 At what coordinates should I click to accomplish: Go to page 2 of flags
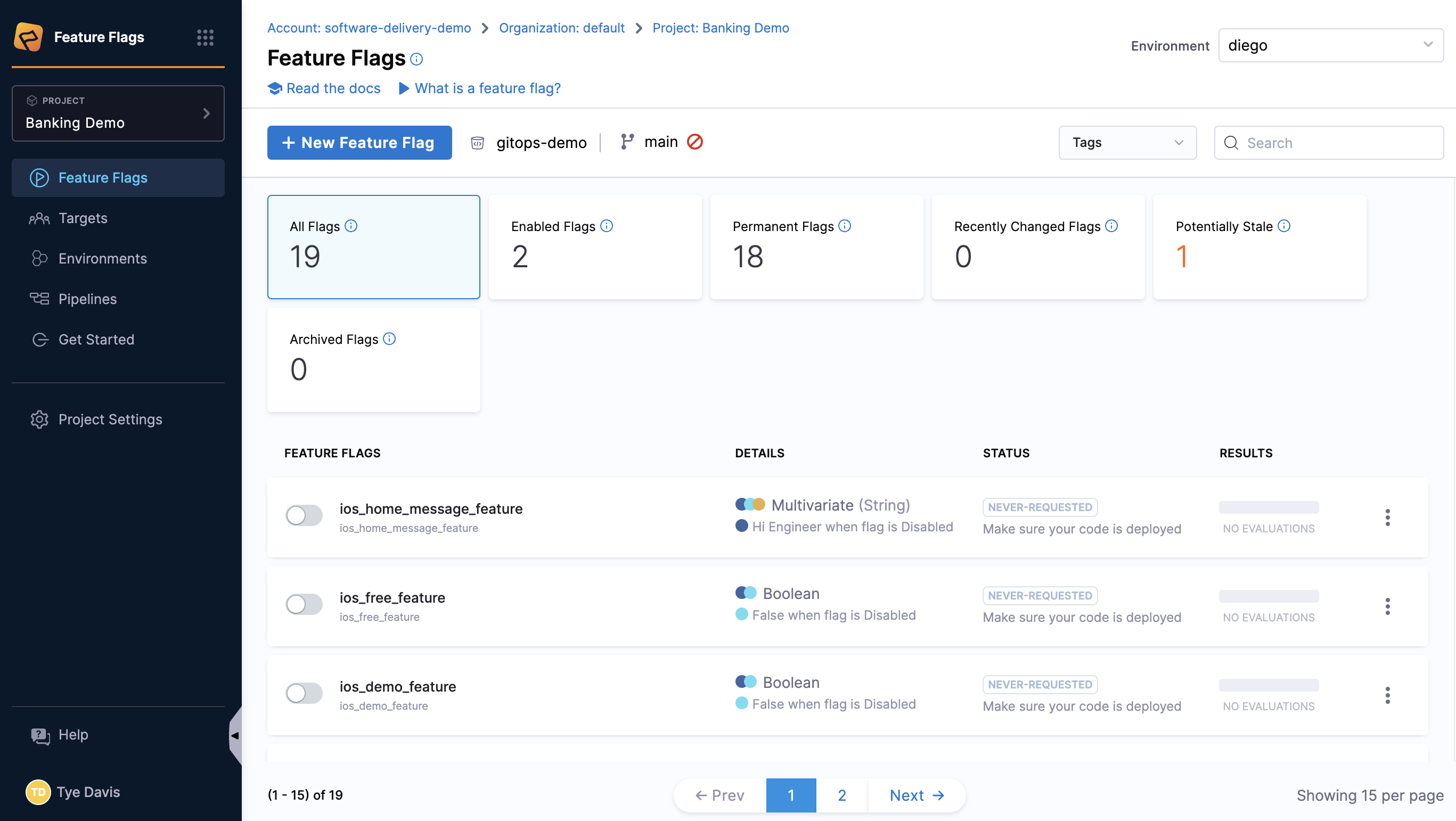coord(841,795)
